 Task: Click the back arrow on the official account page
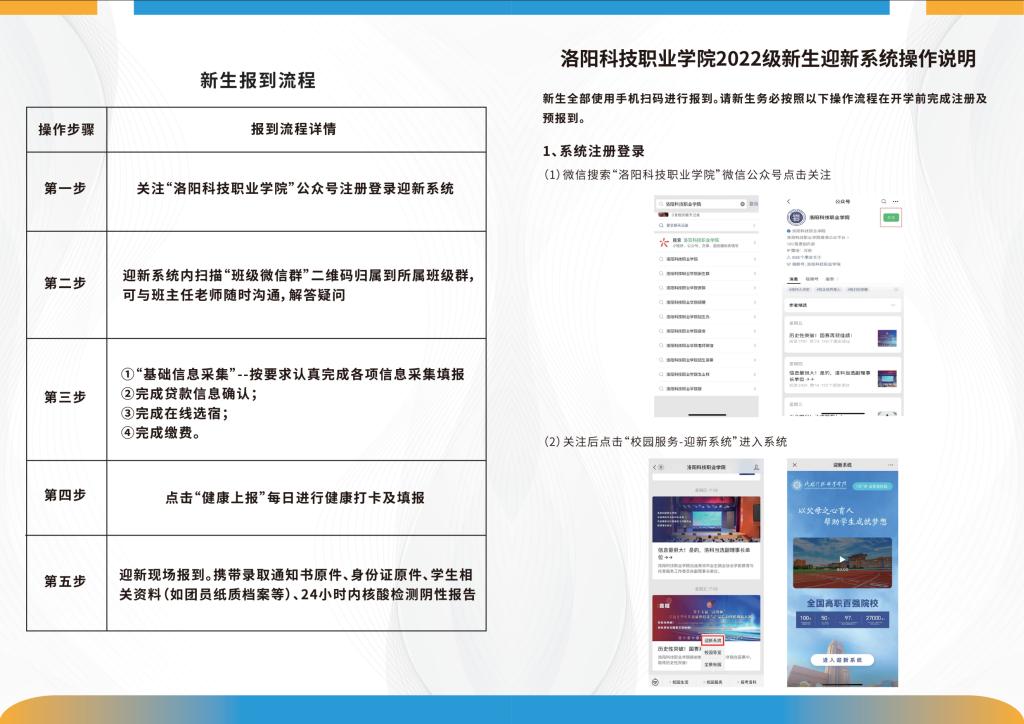[x=789, y=202]
